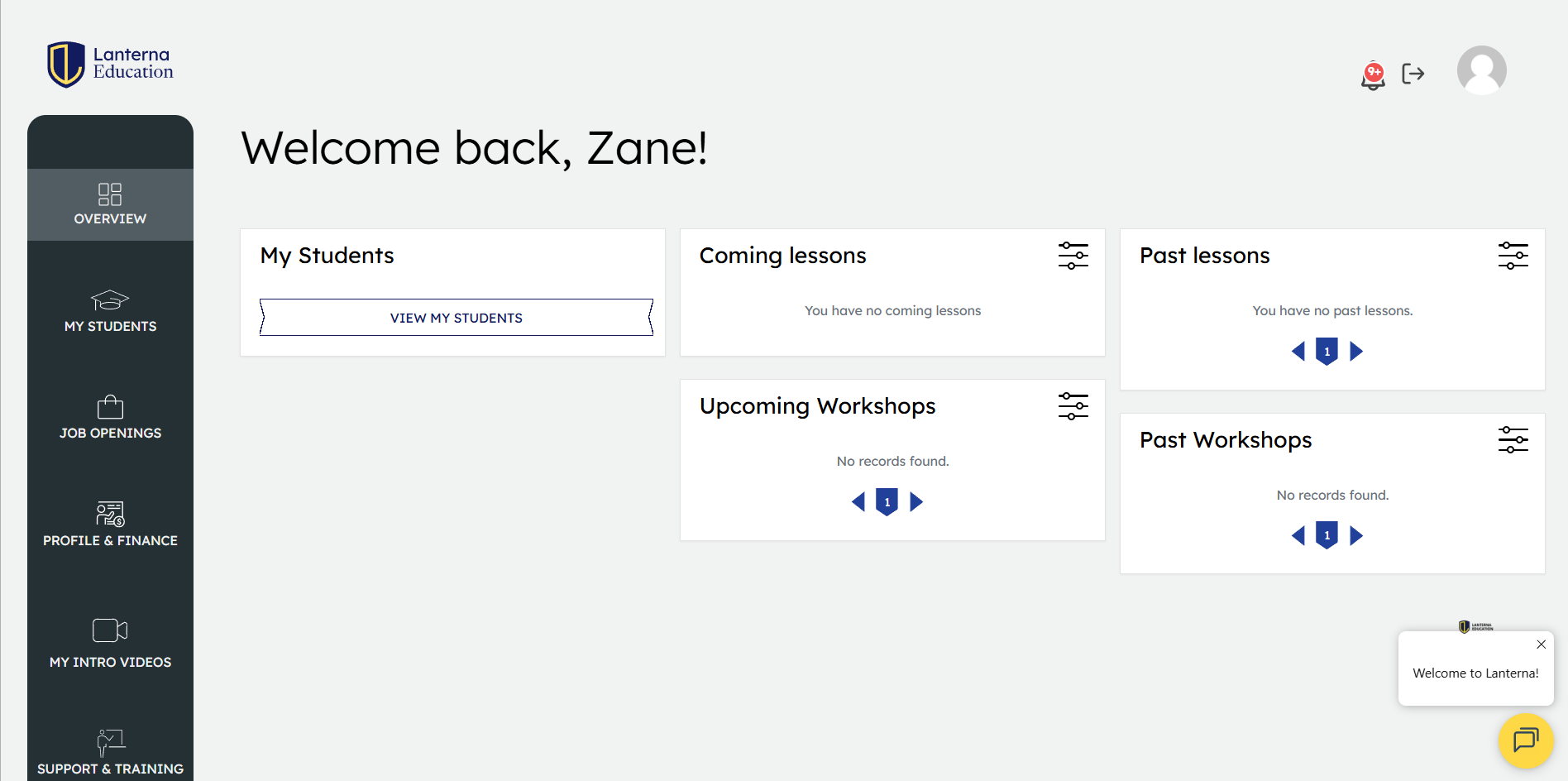Navigate to Profile & Finance
This screenshot has height=781, width=1568.
coord(110,525)
